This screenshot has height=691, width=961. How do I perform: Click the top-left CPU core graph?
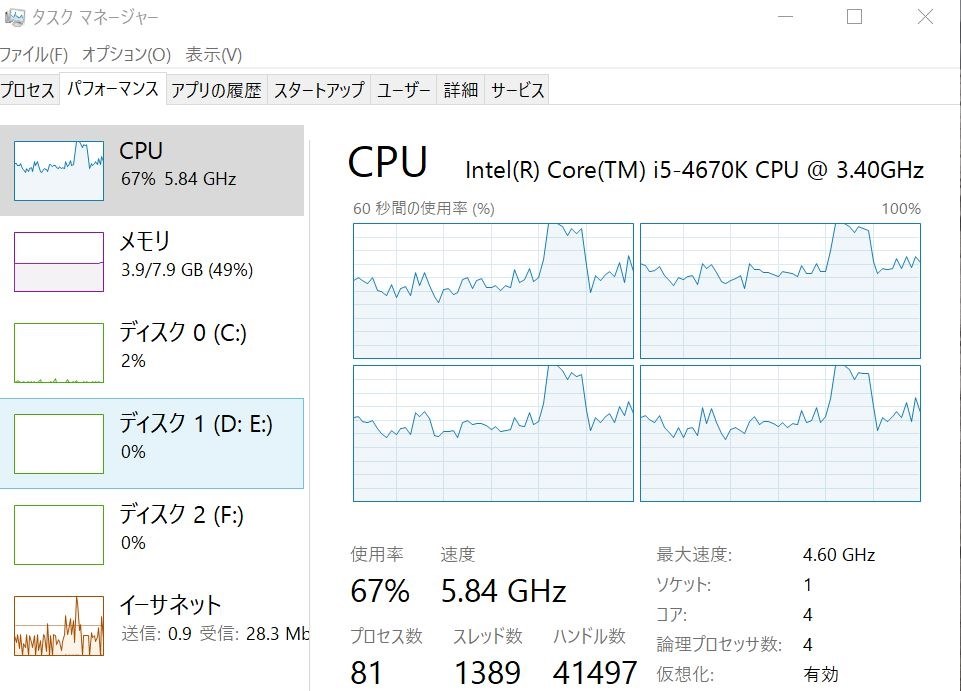[493, 291]
